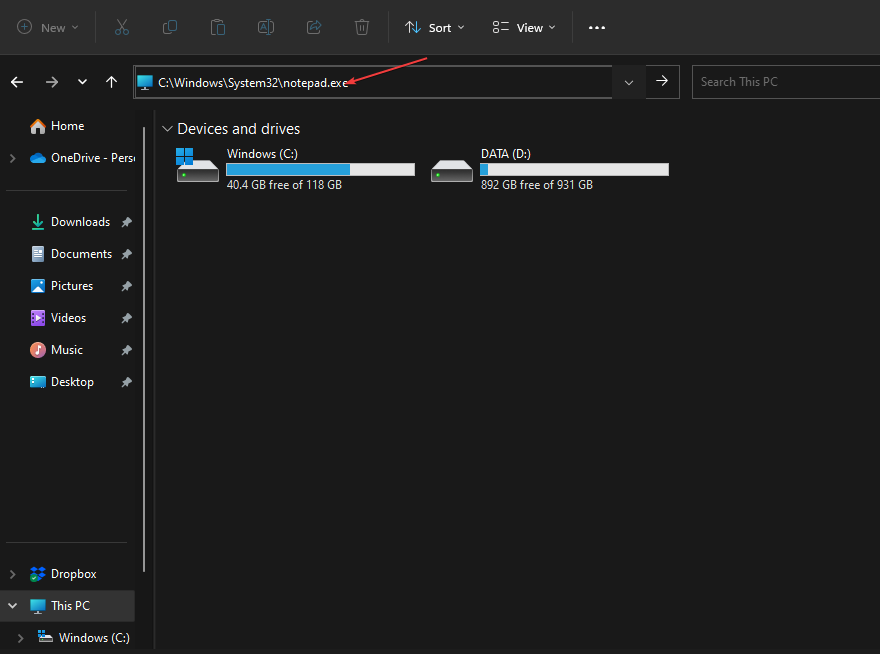The width and height of the screenshot is (880, 654).
Task: Open address bar history dropdown
Action: (628, 82)
